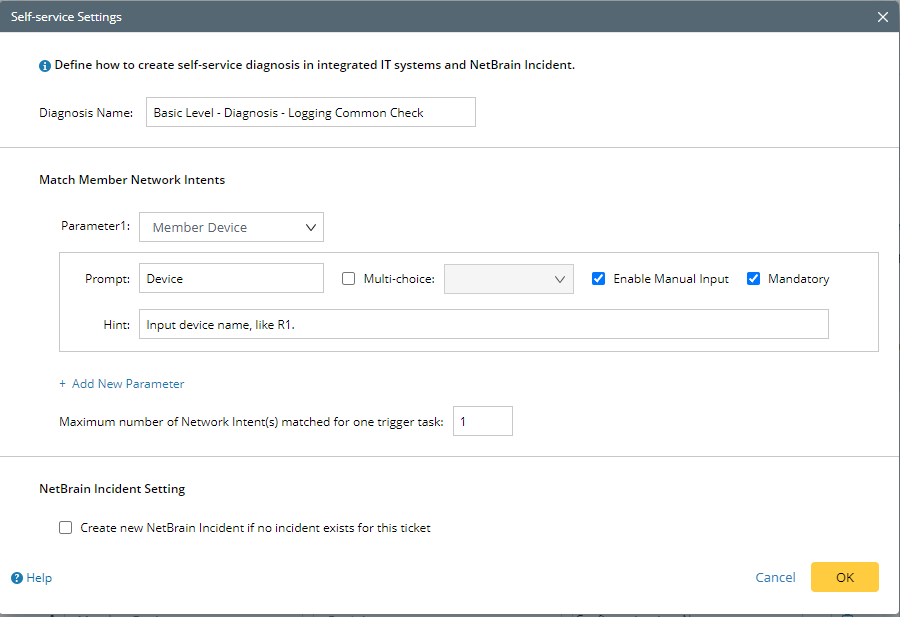This screenshot has height=617, width=900.
Task: Click the NetBrain Incident Setting heading
Action: click(x=112, y=489)
